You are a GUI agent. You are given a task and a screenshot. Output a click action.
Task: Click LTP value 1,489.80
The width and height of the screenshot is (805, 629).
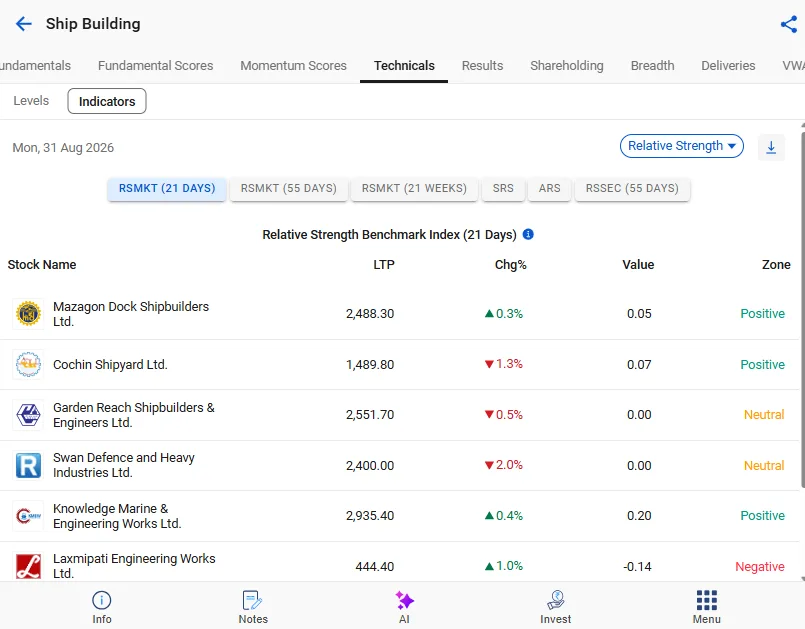(370, 365)
